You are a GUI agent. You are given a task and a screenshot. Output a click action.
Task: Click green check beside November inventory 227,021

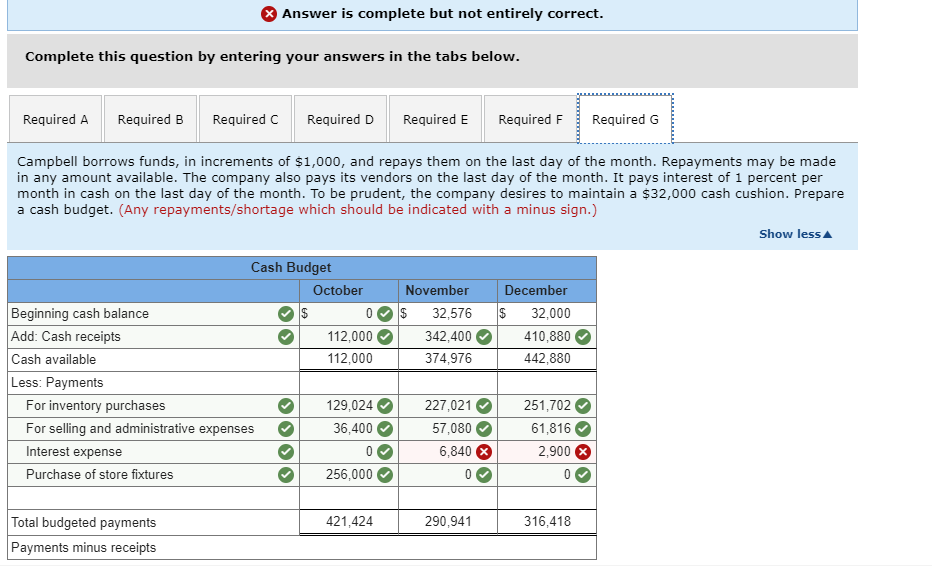[484, 405]
